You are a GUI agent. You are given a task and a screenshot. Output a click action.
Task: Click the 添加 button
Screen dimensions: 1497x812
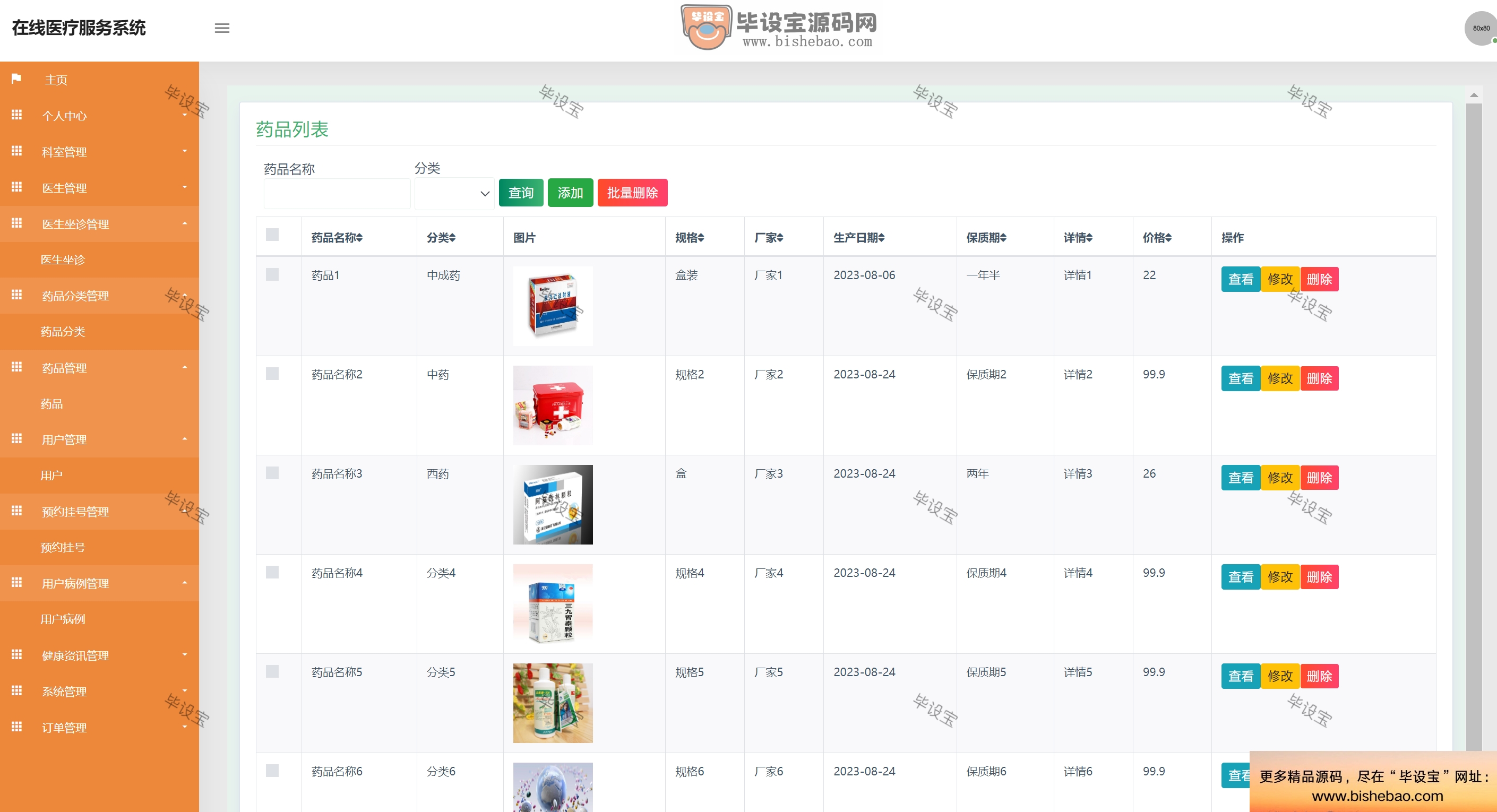(570, 193)
